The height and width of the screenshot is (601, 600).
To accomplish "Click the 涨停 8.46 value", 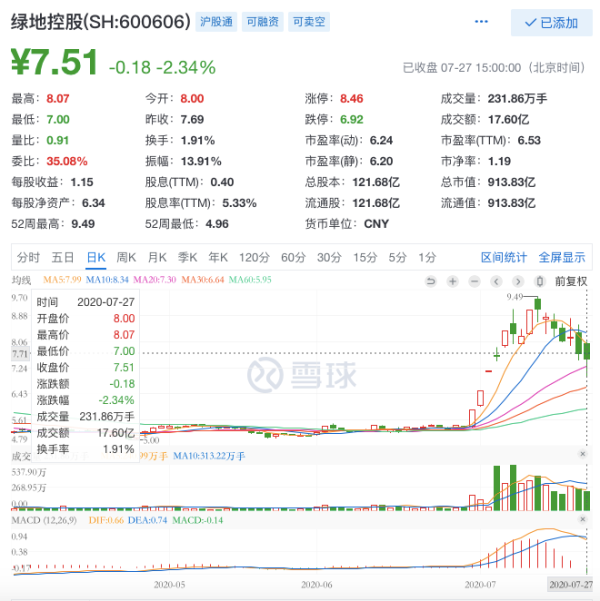I will point(352,99).
